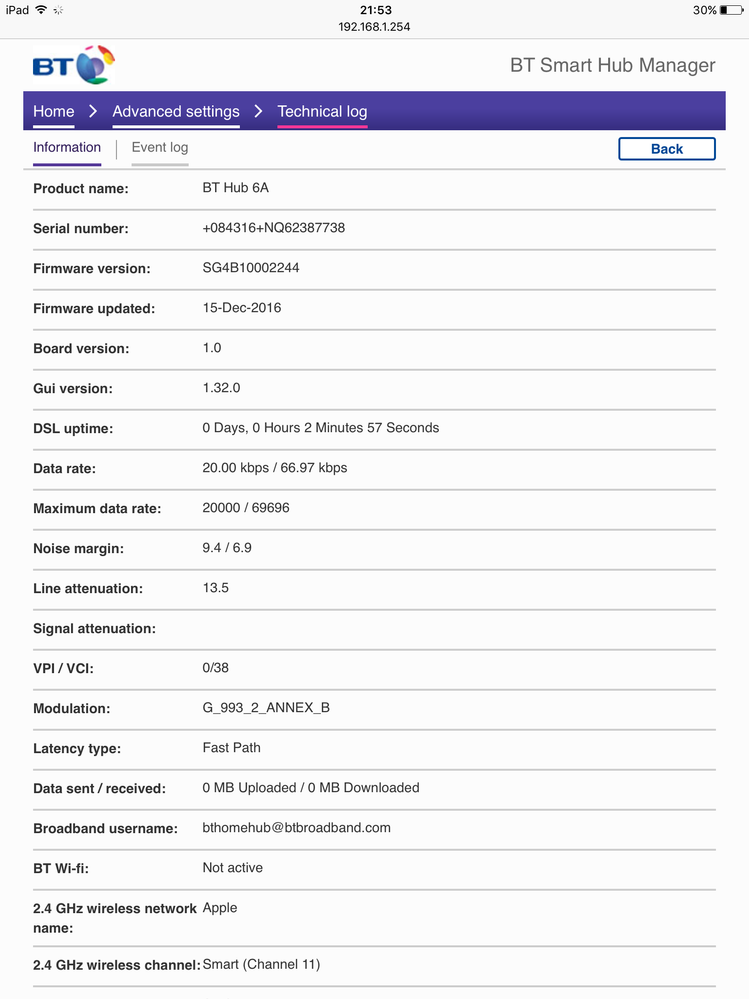The width and height of the screenshot is (749, 999).
Task: Select Technical log breadcrumb
Action: pyautogui.click(x=322, y=111)
